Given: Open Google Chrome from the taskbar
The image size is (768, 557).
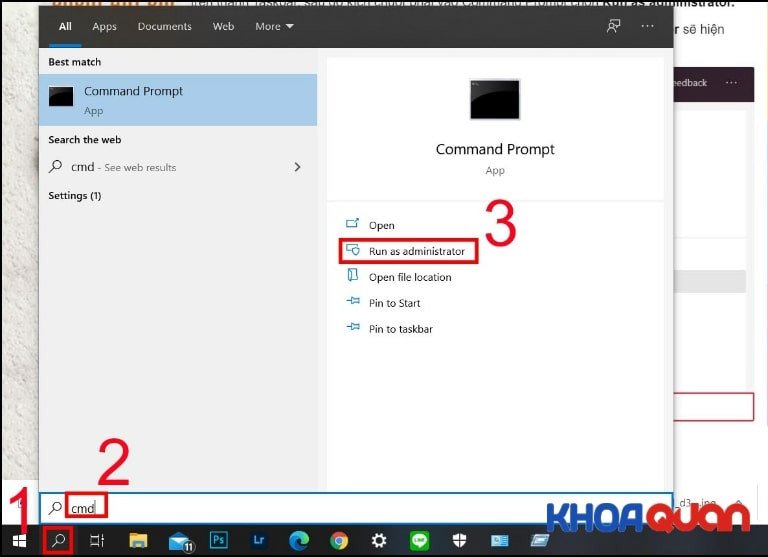Looking at the screenshot, I should pos(339,541).
